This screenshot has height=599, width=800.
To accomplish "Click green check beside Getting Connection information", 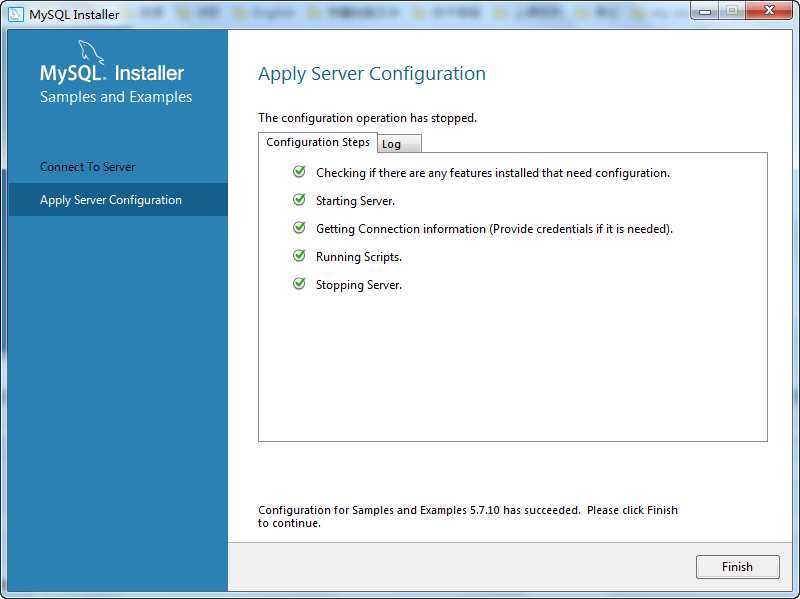I will (299, 228).
